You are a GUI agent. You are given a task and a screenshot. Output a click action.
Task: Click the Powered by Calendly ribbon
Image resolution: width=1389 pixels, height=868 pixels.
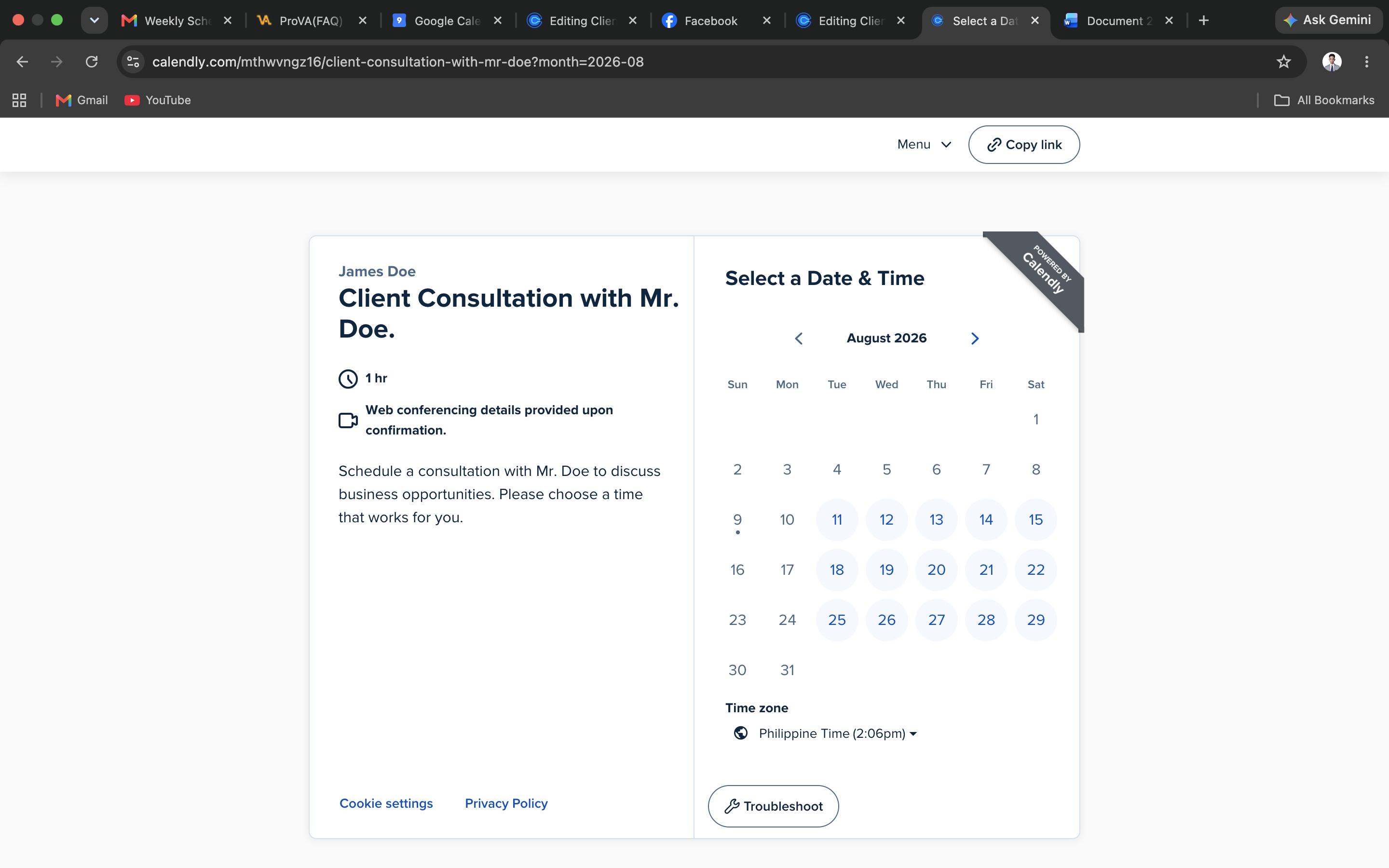[1045, 270]
